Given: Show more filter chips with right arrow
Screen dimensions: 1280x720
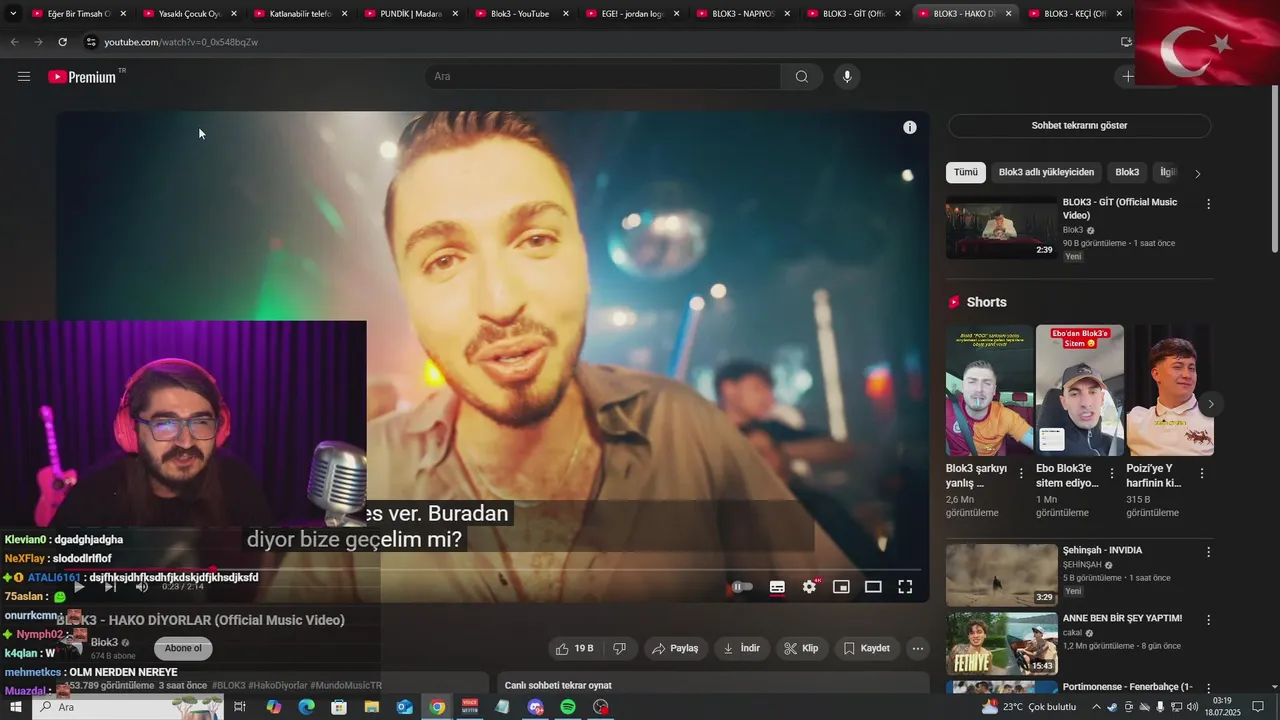Looking at the screenshot, I should point(1198,173).
